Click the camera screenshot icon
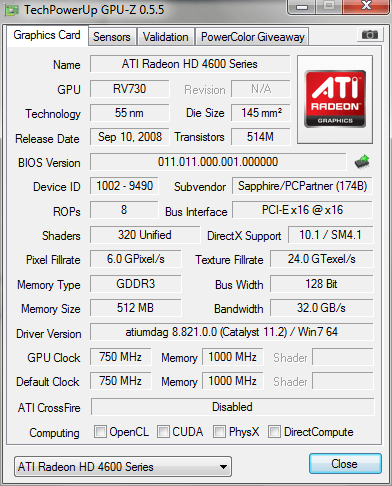 (x=369, y=34)
